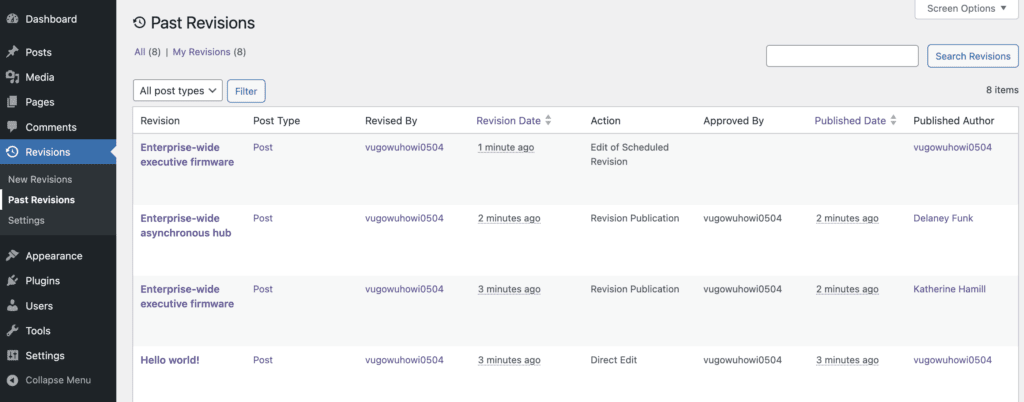Sort by Revision Date column header

tap(509, 121)
